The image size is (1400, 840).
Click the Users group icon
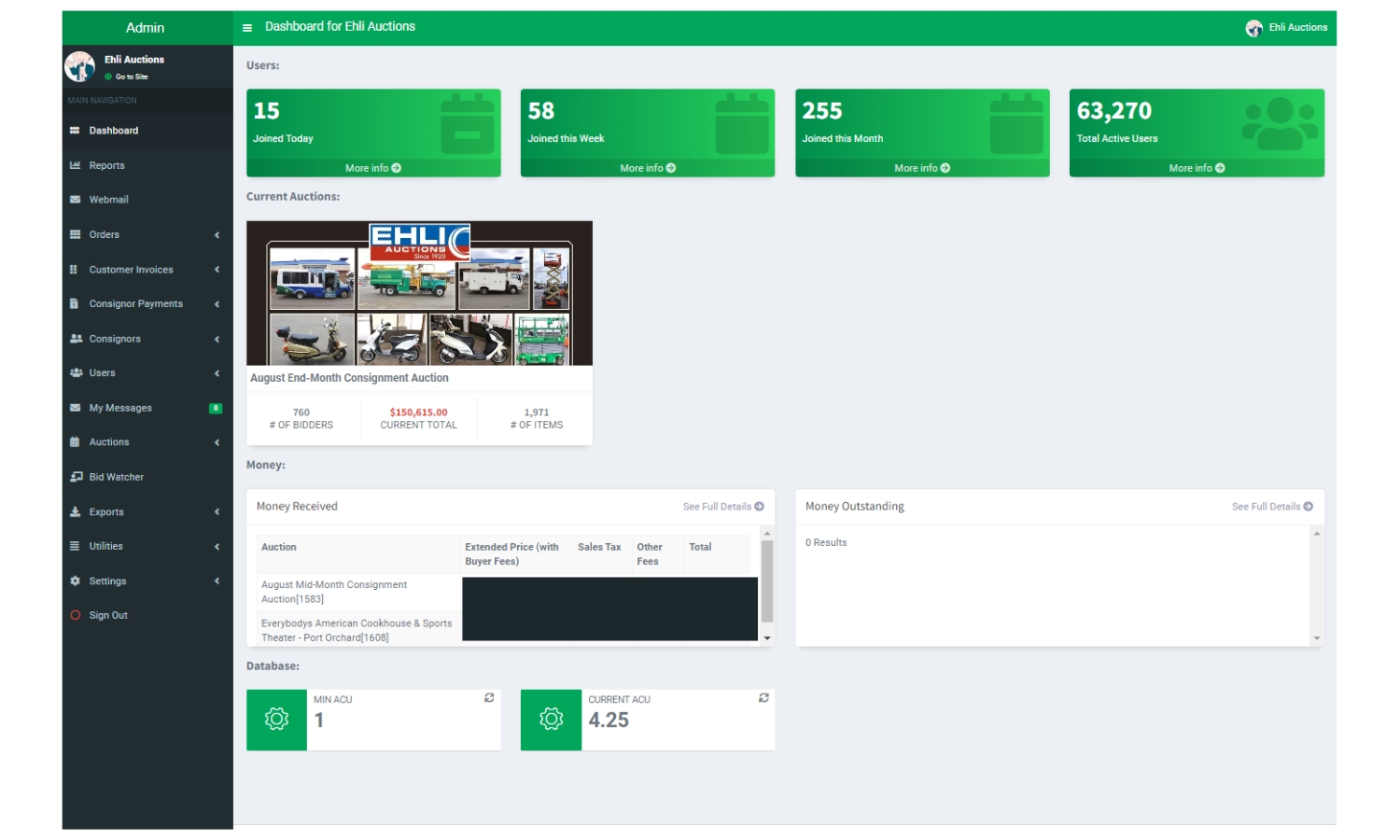76,373
